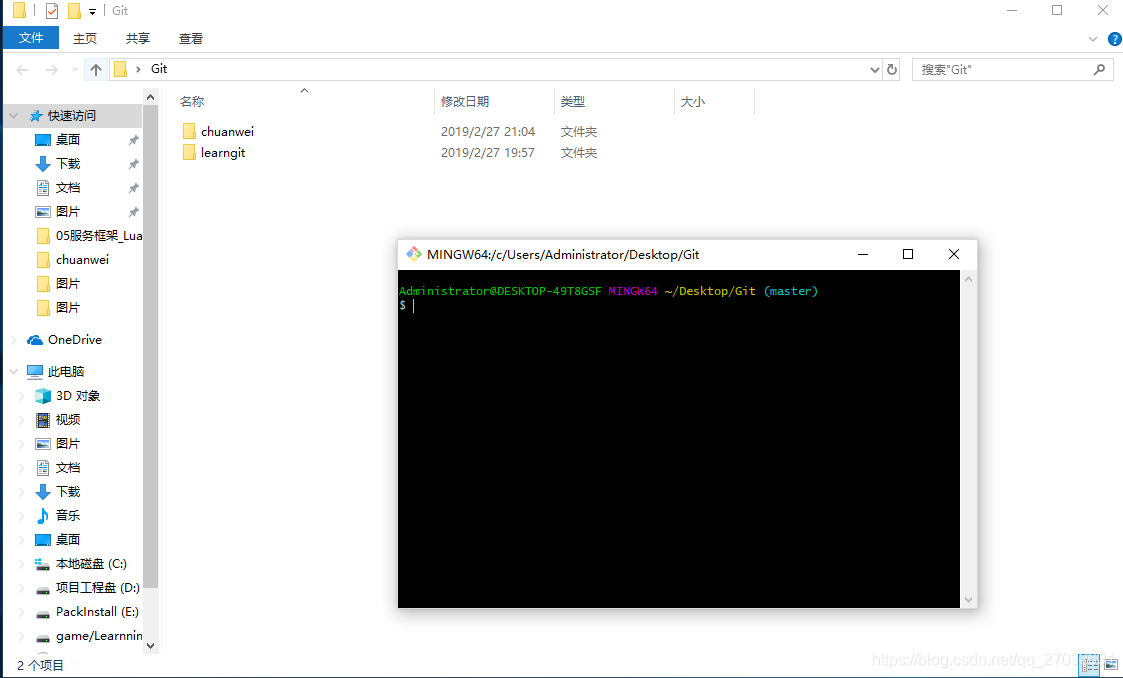
Task: Switch to the 主页 ribbon tab
Action: [x=85, y=39]
